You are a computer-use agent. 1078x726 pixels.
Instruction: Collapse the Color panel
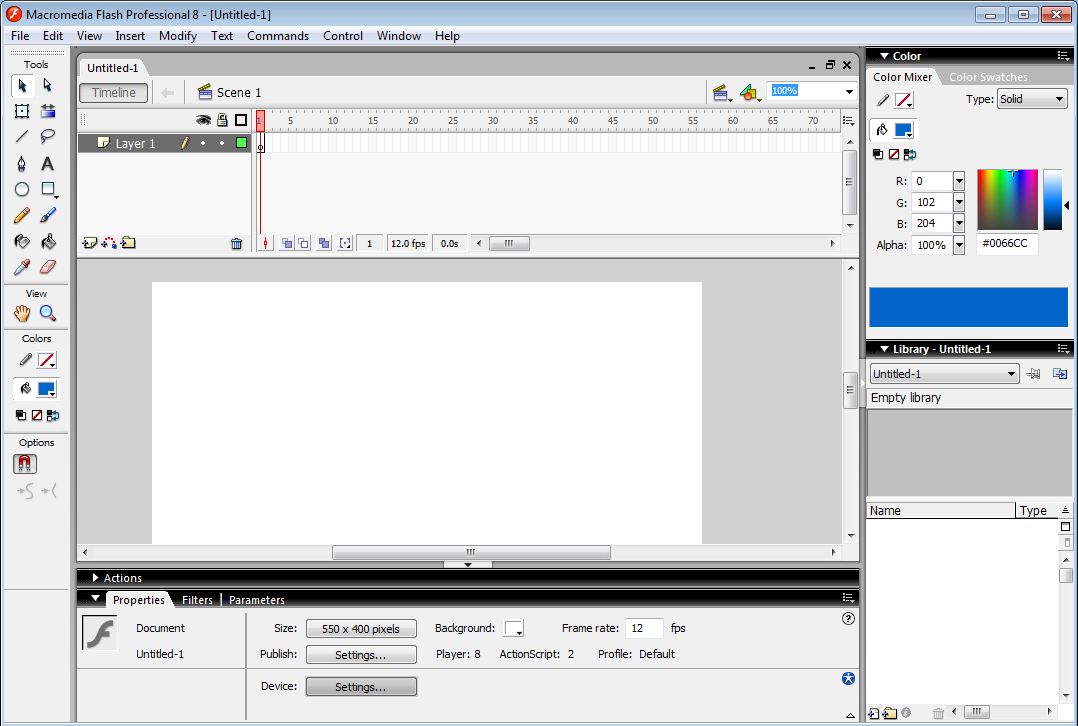point(884,56)
